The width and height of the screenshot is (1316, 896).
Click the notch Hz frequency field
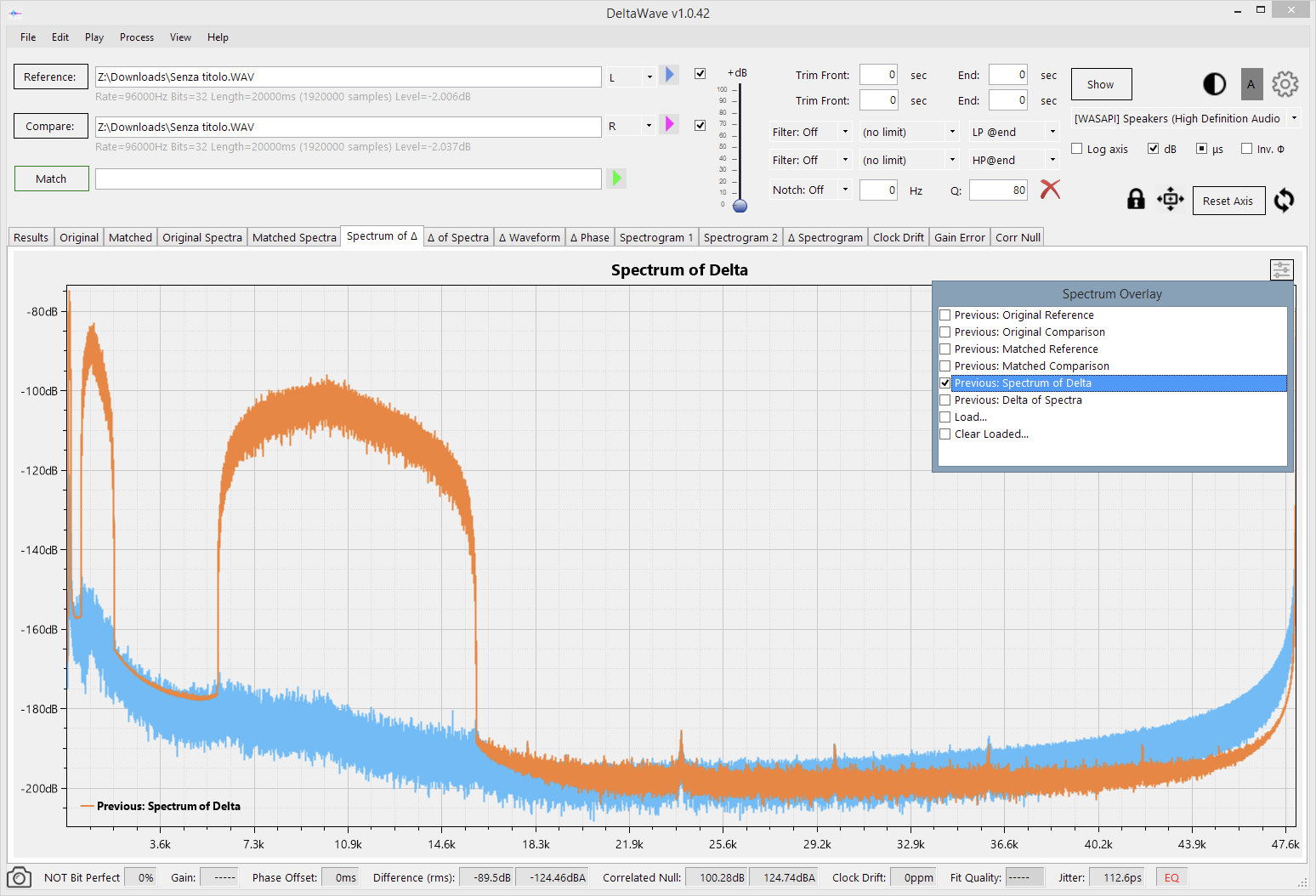click(878, 190)
